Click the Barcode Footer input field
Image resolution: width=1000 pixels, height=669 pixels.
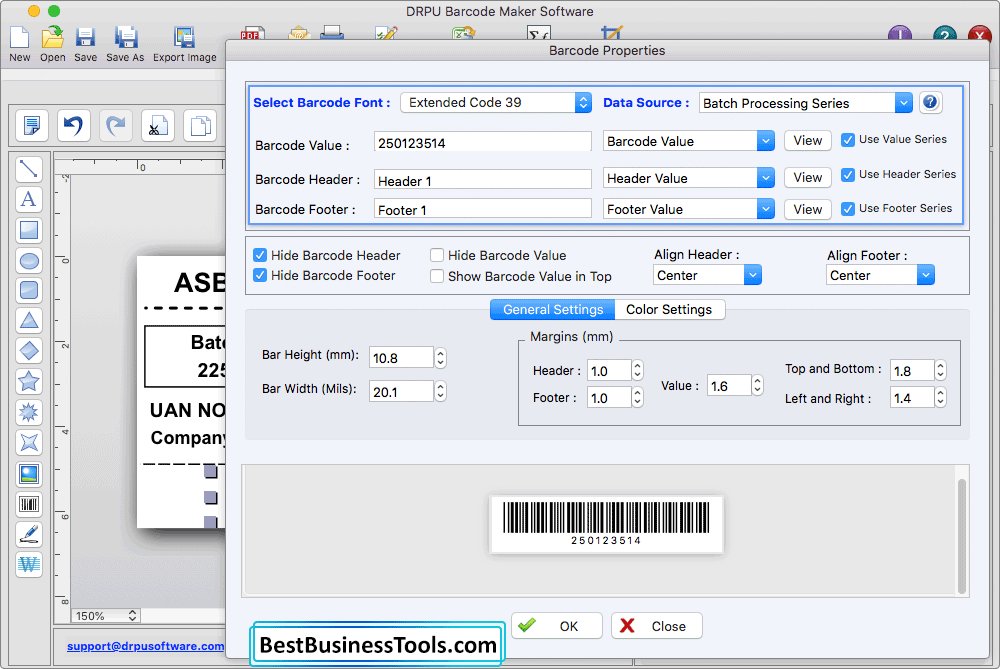(x=483, y=209)
